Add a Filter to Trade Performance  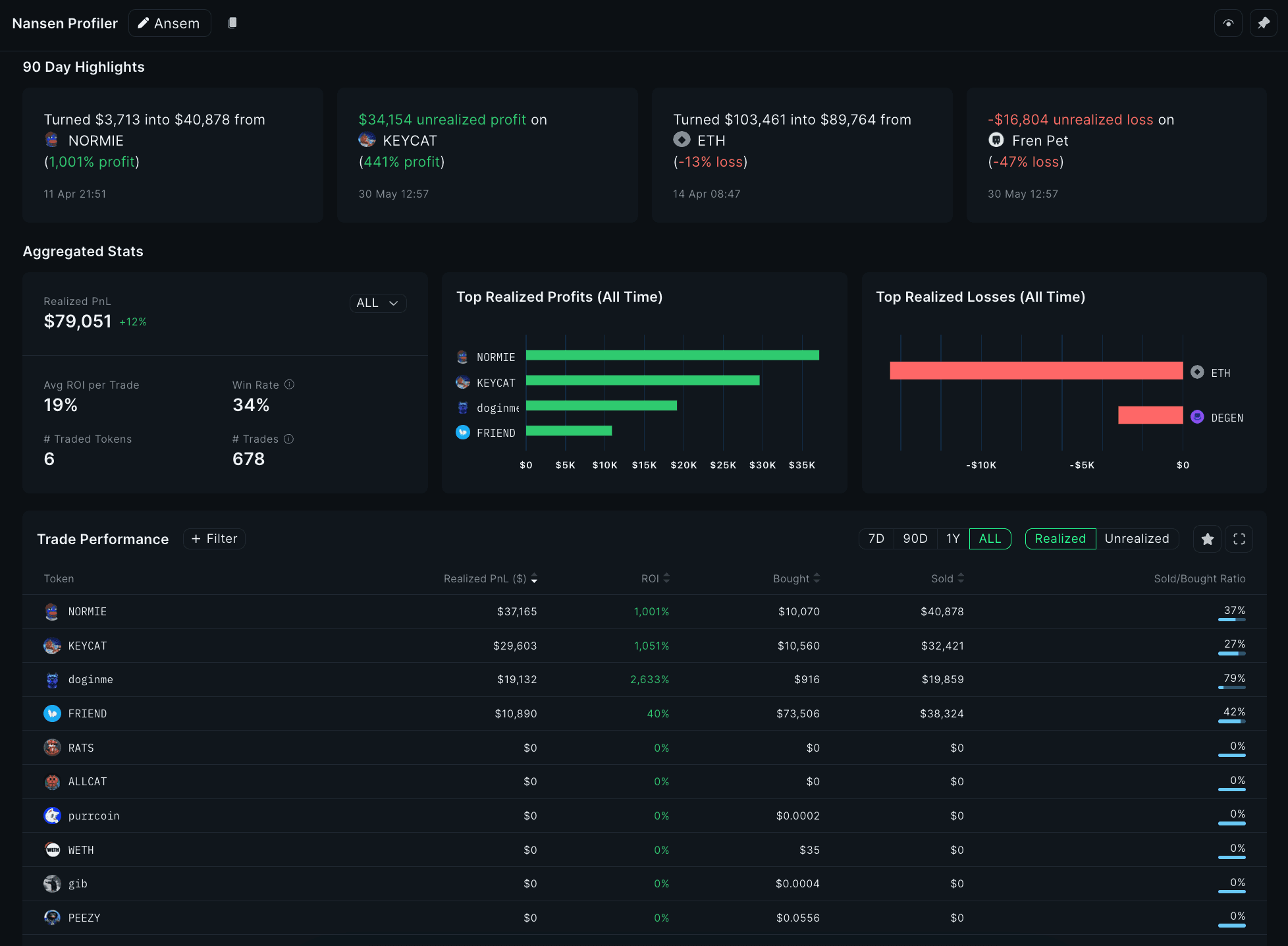[x=214, y=539]
